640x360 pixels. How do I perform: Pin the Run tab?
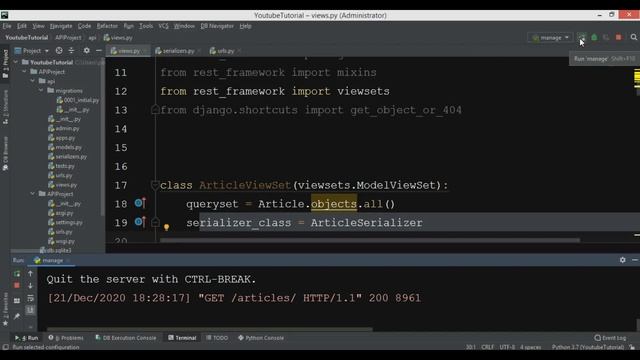(x=17, y=316)
